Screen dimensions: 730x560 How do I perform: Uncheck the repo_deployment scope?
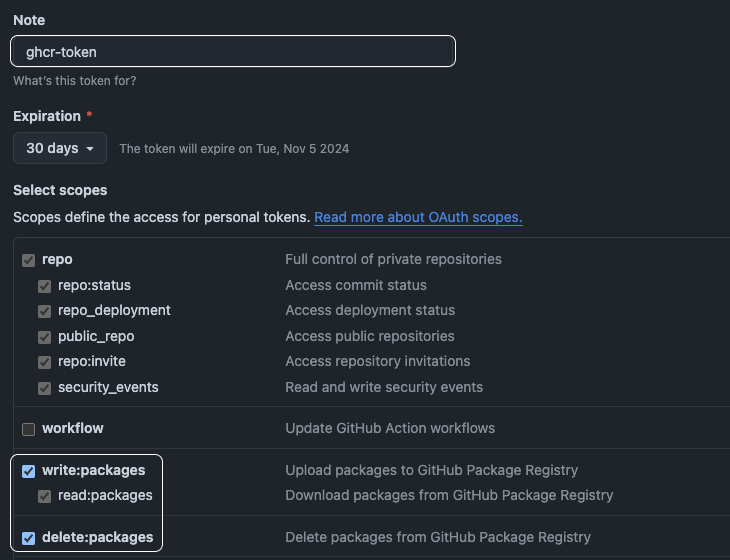44,311
